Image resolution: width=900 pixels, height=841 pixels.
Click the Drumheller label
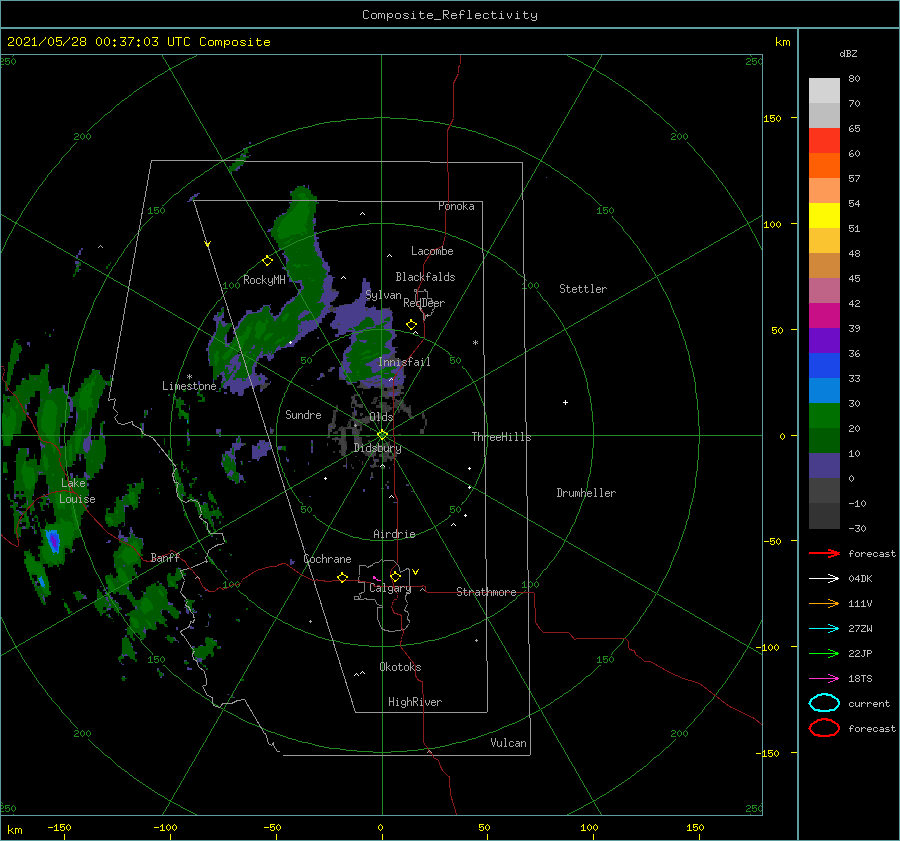click(586, 493)
